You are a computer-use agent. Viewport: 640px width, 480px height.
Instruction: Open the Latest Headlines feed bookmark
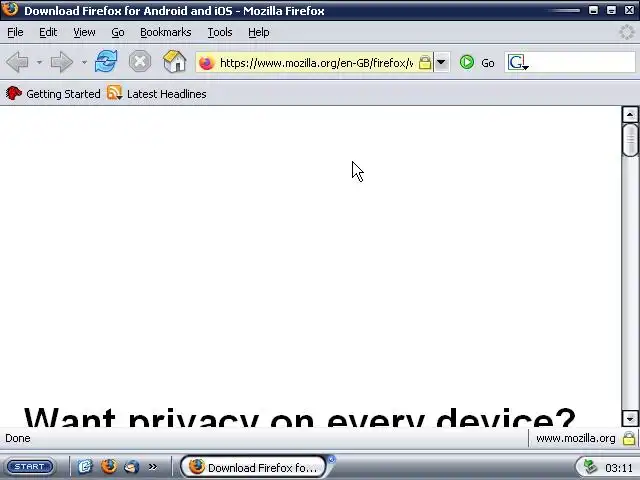click(x=157, y=94)
